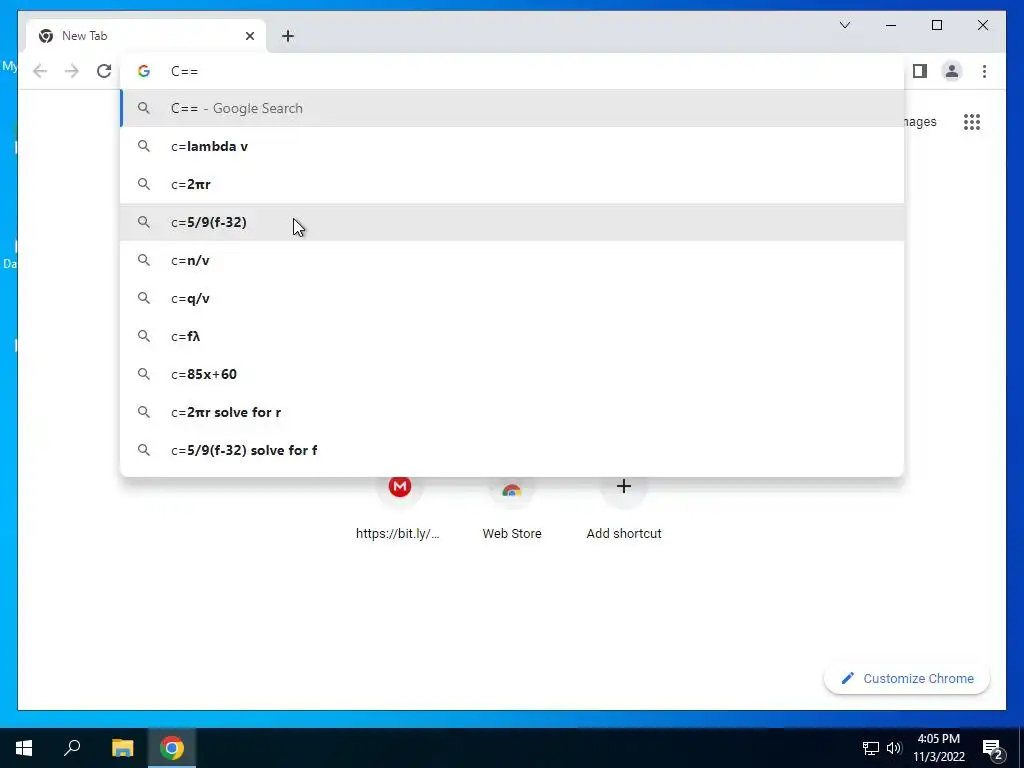The height and width of the screenshot is (768, 1024).
Task: Select the c=q/v suggestion
Action: pyautogui.click(x=512, y=298)
